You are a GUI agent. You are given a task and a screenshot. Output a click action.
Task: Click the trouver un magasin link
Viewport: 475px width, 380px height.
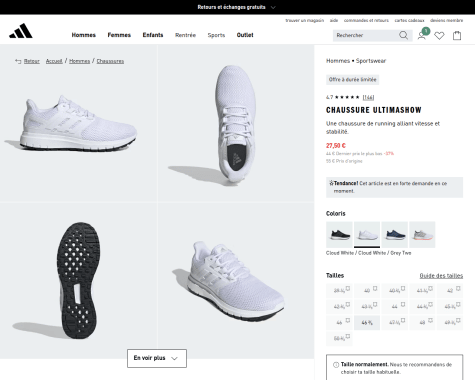point(305,20)
